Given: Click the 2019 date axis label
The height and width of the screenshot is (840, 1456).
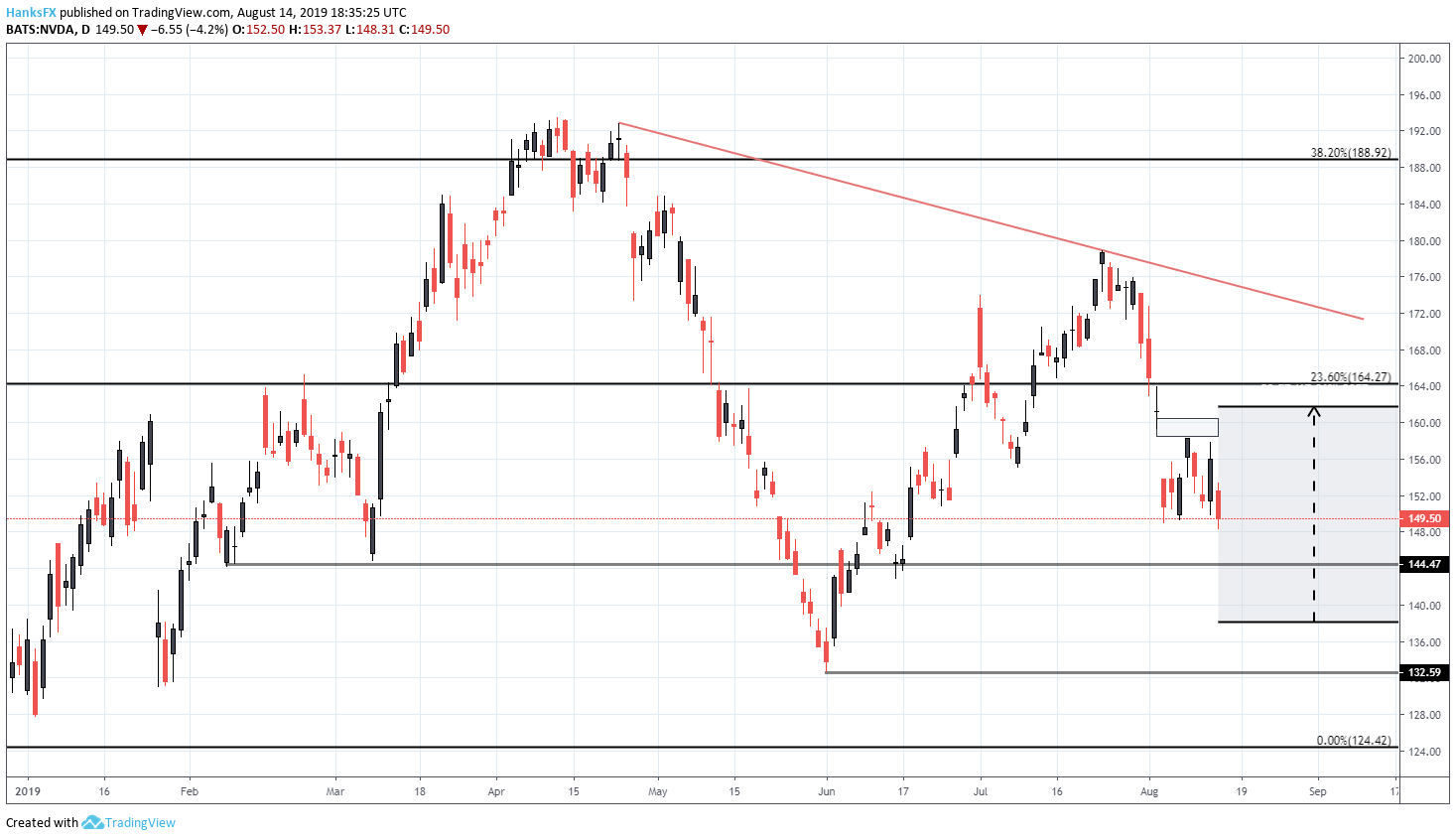Looking at the screenshot, I should point(28,791).
